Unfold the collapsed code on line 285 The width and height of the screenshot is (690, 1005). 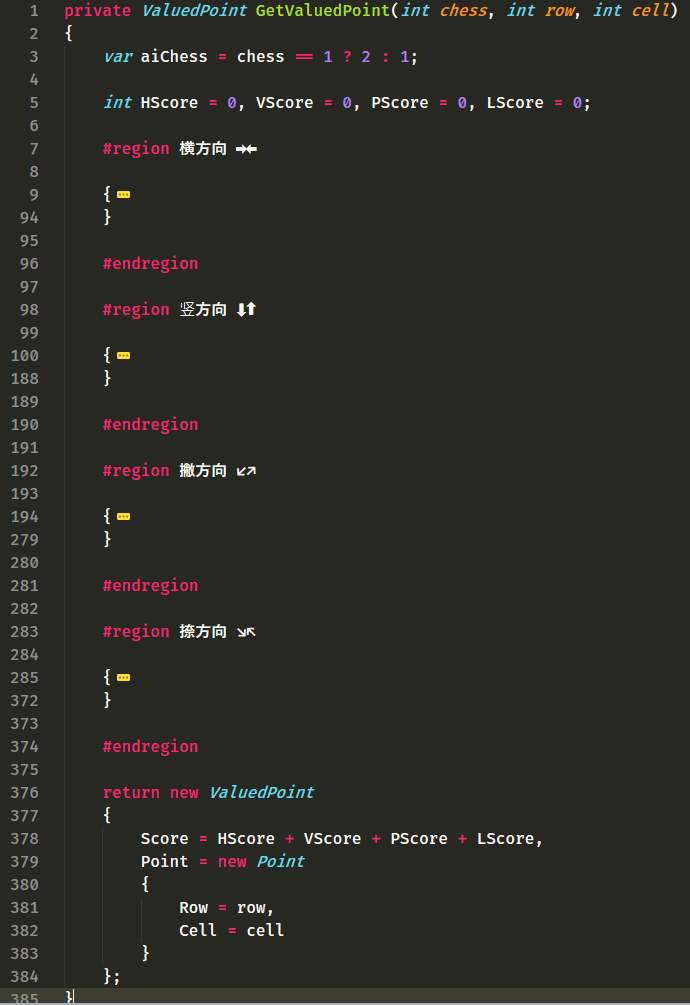pos(123,678)
